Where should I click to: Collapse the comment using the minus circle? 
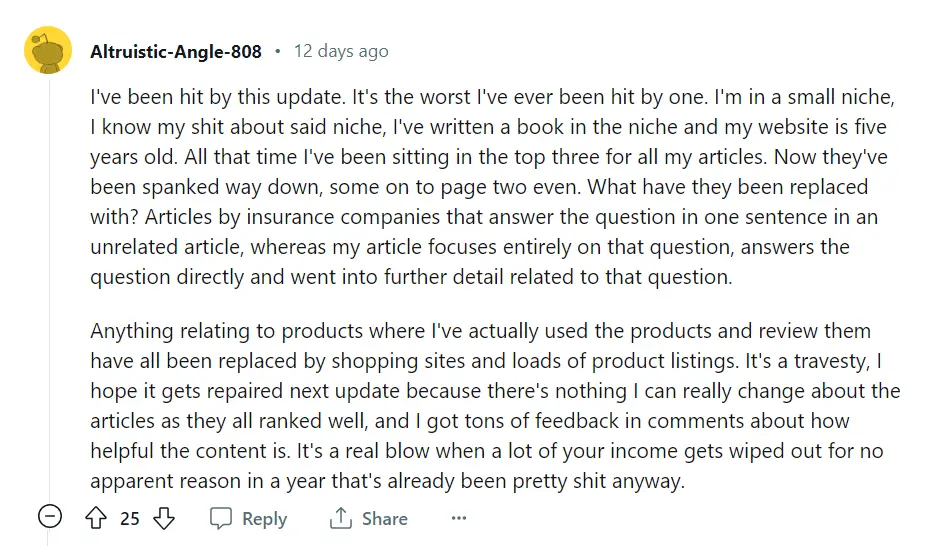coord(50,517)
